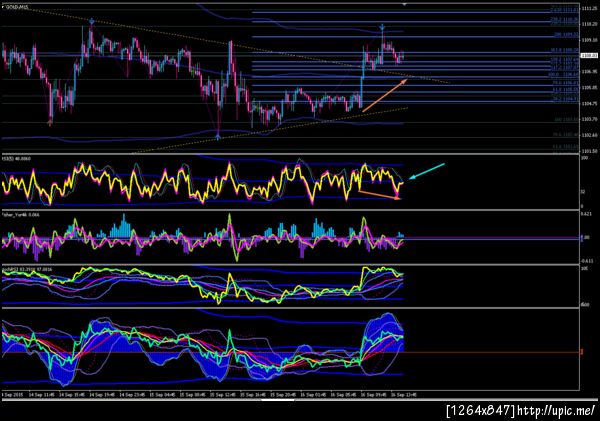600x421 pixels.
Task: Click the 16 Sep 05:45 time axis label
Action: coord(343,395)
